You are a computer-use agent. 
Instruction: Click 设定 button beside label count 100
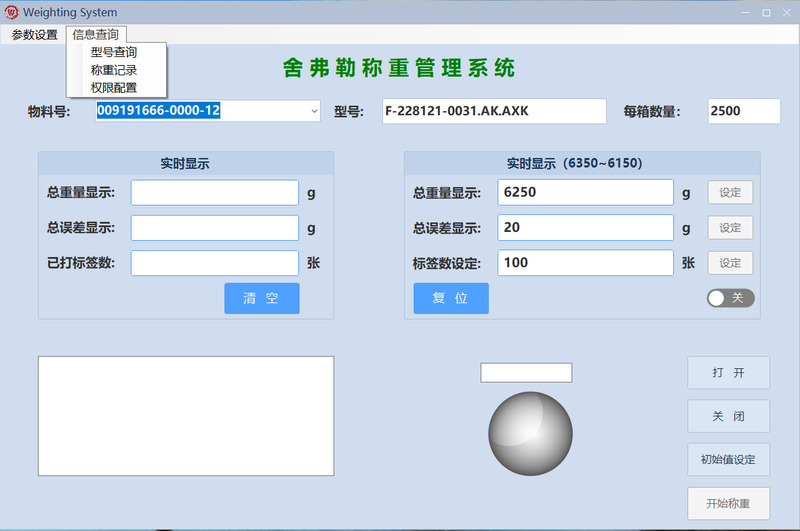click(730, 263)
